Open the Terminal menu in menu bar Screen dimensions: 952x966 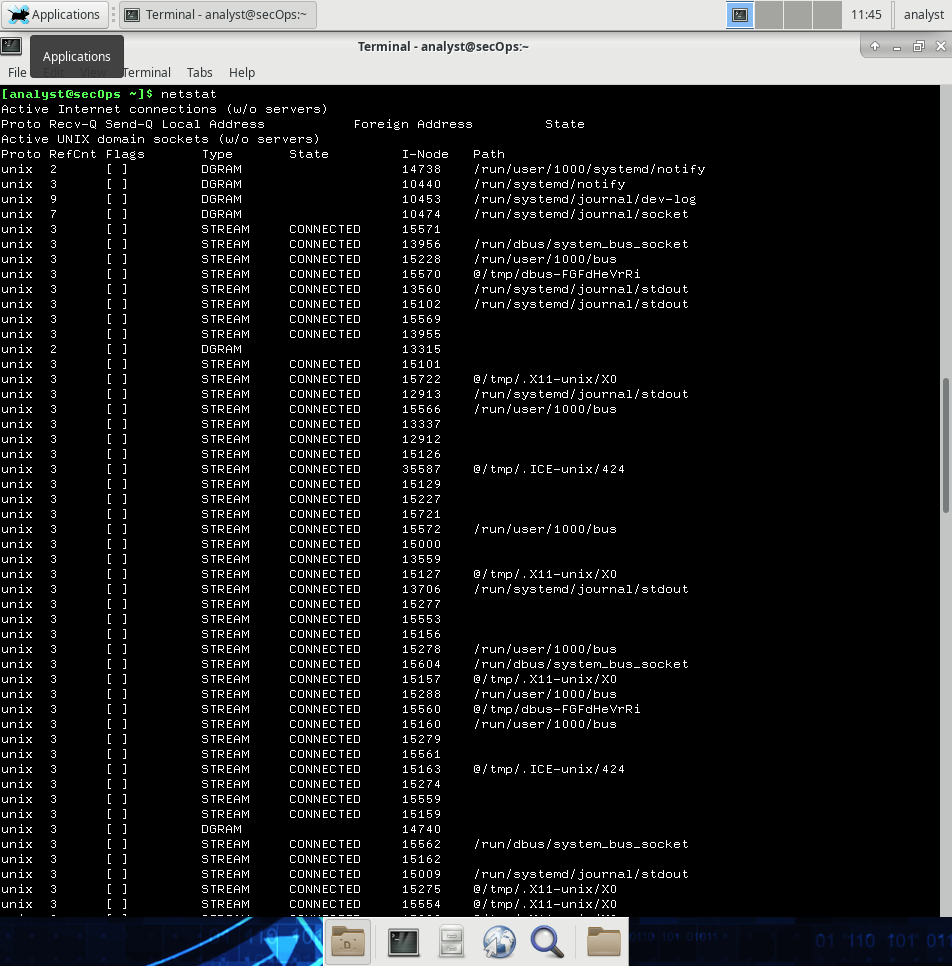(x=147, y=72)
